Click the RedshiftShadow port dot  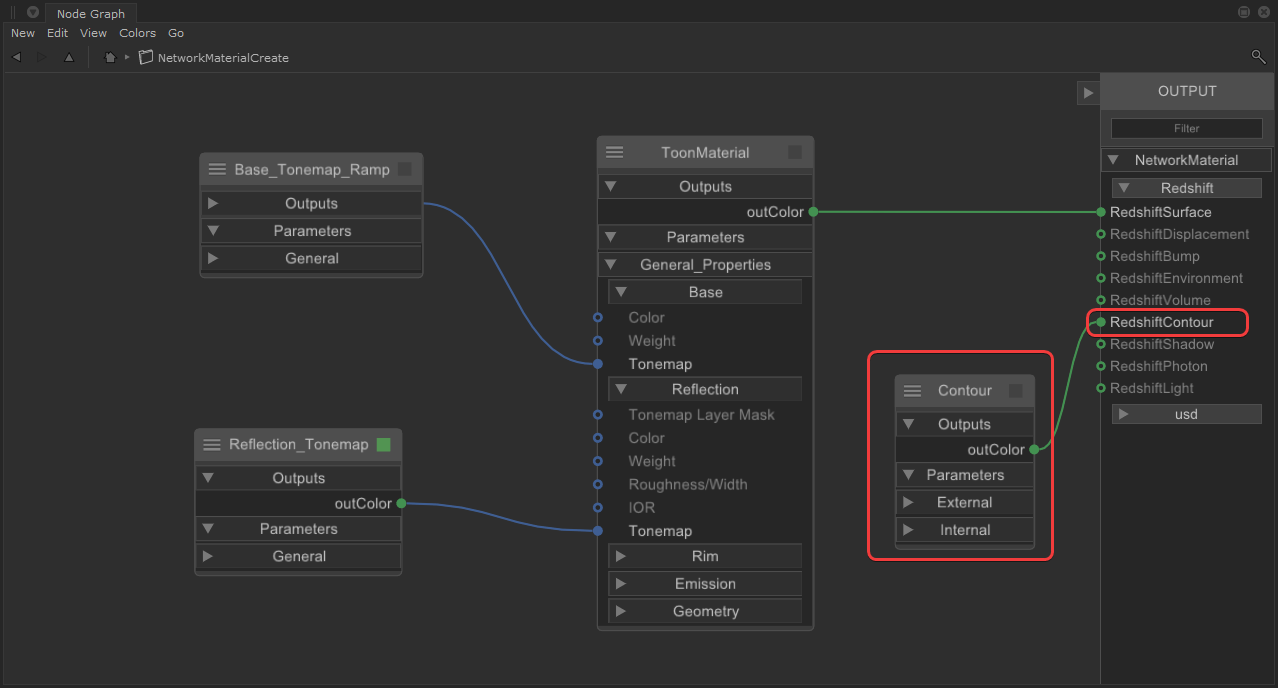coord(1101,344)
